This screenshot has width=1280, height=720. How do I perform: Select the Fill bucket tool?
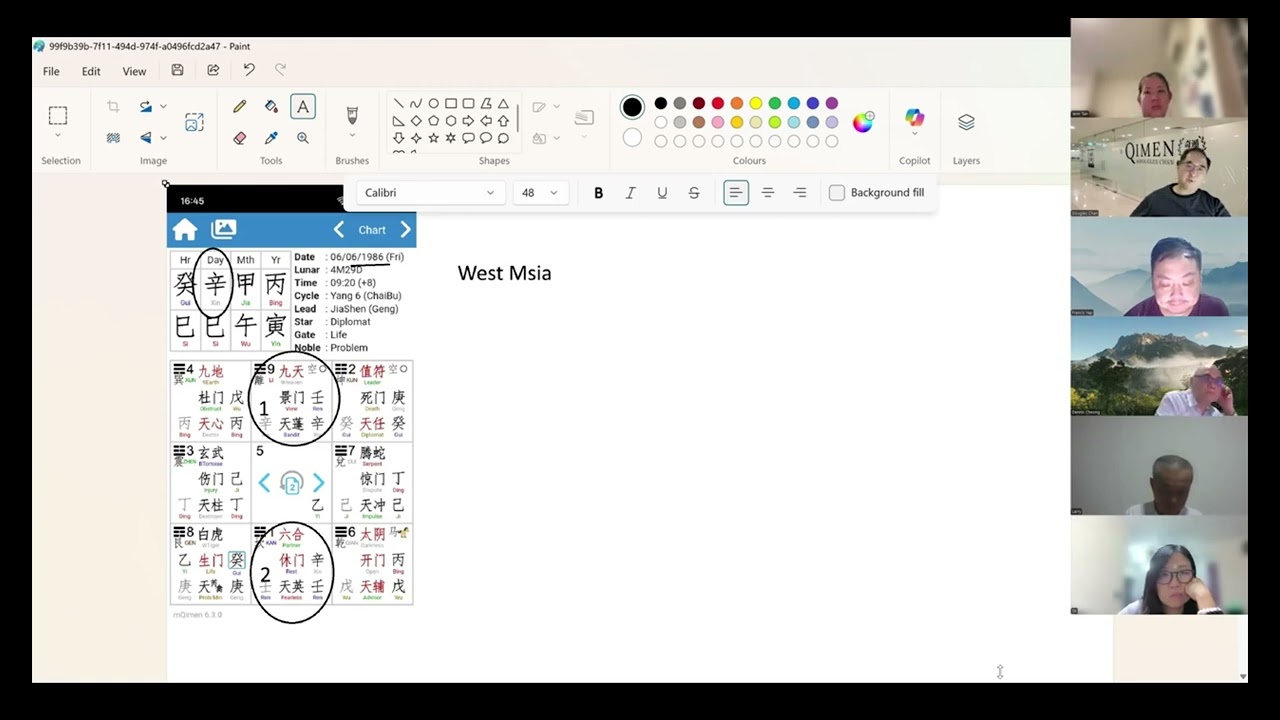point(271,106)
